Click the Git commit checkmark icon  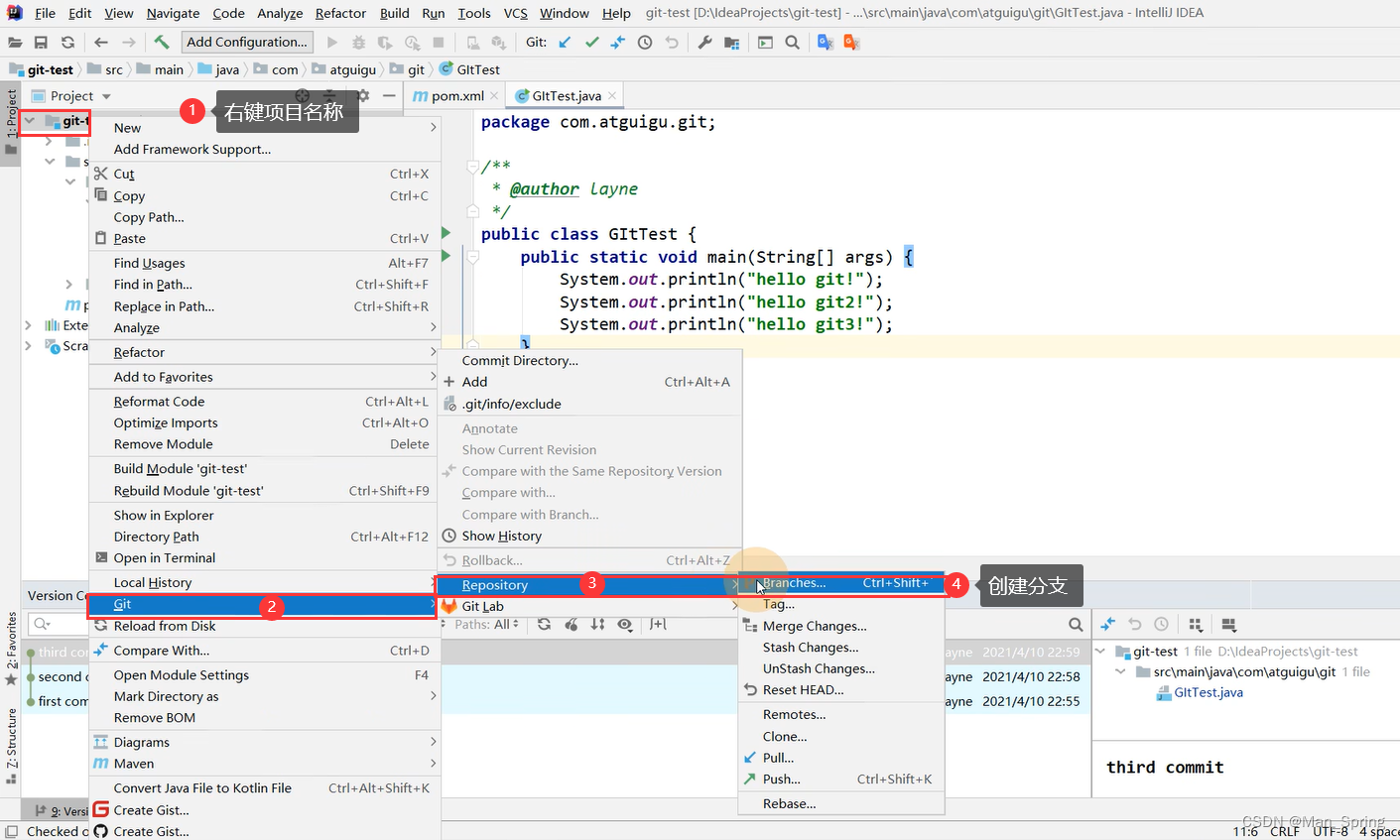592,42
